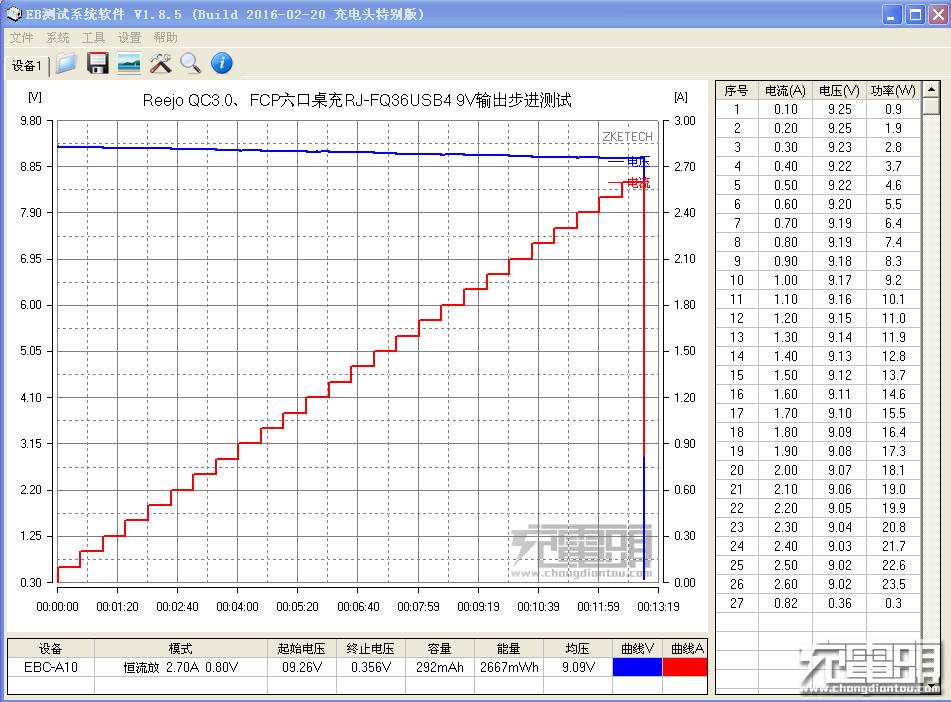This screenshot has height=702, width=951.
Task: Click the 3.00 current axis label
Action: 685,121
